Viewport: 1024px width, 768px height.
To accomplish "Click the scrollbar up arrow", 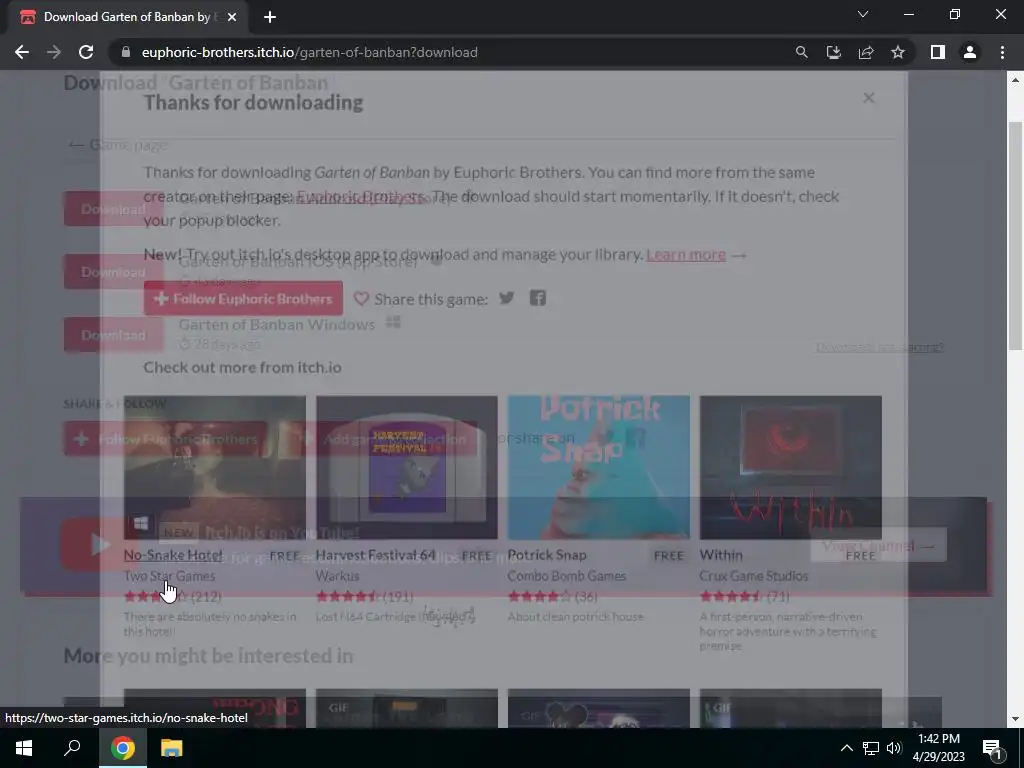I will tap(1014, 80).
